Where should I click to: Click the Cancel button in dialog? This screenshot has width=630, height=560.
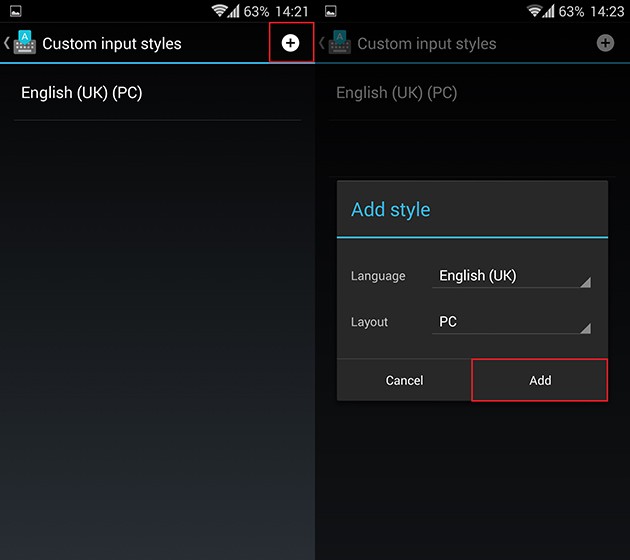(x=404, y=380)
